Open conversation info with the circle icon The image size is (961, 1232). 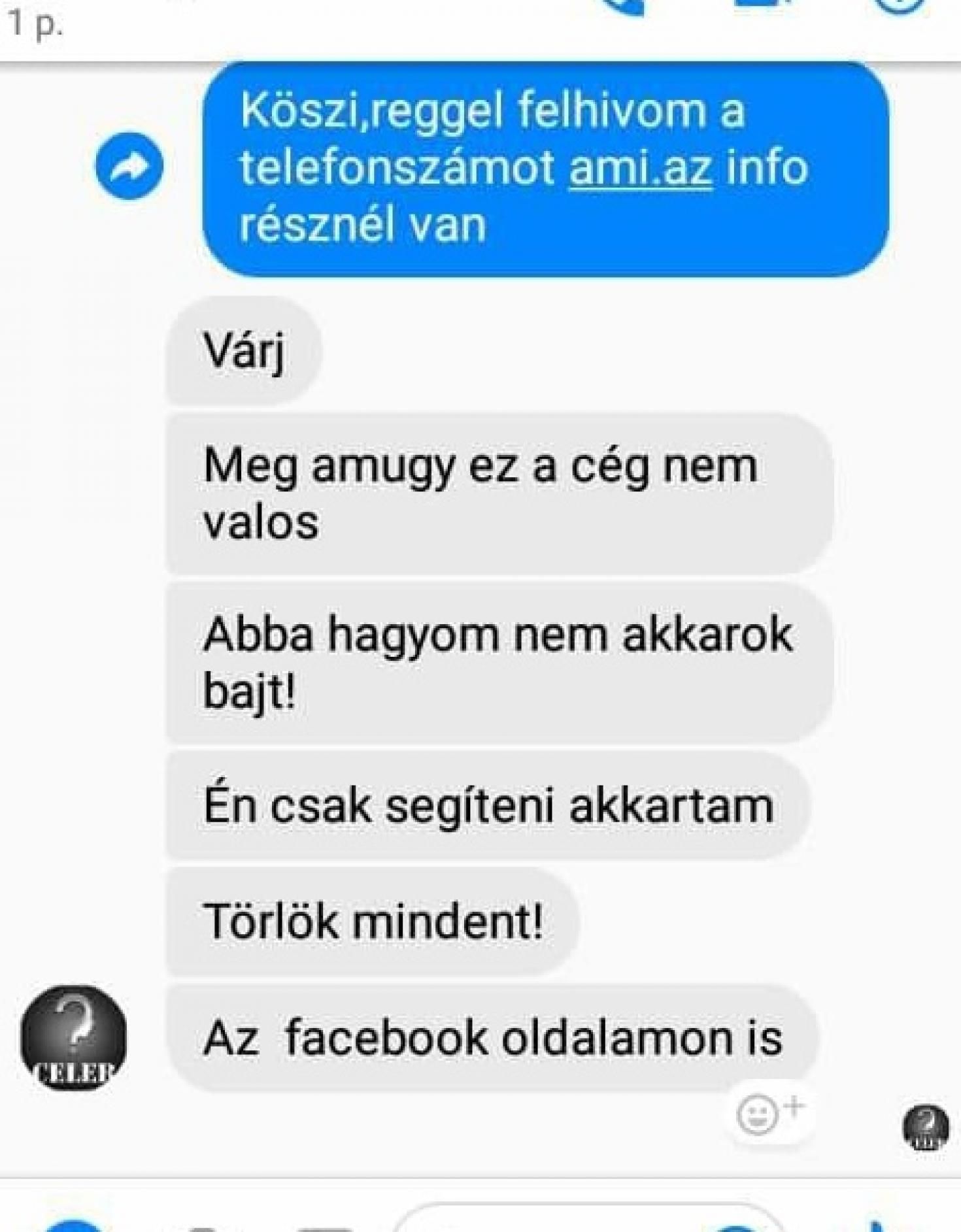click(902, 7)
